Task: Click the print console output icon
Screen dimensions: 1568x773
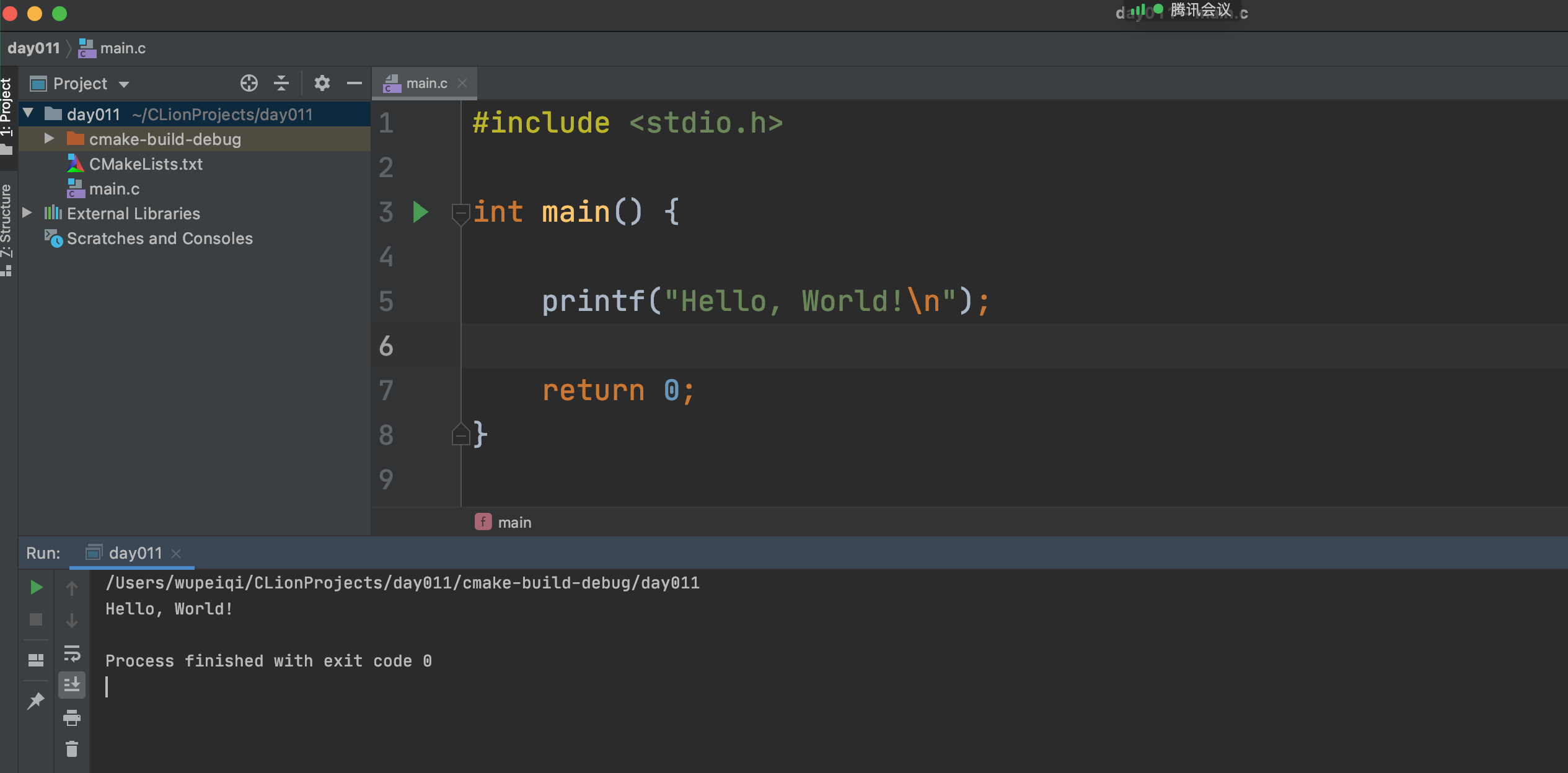Action: coord(72,717)
